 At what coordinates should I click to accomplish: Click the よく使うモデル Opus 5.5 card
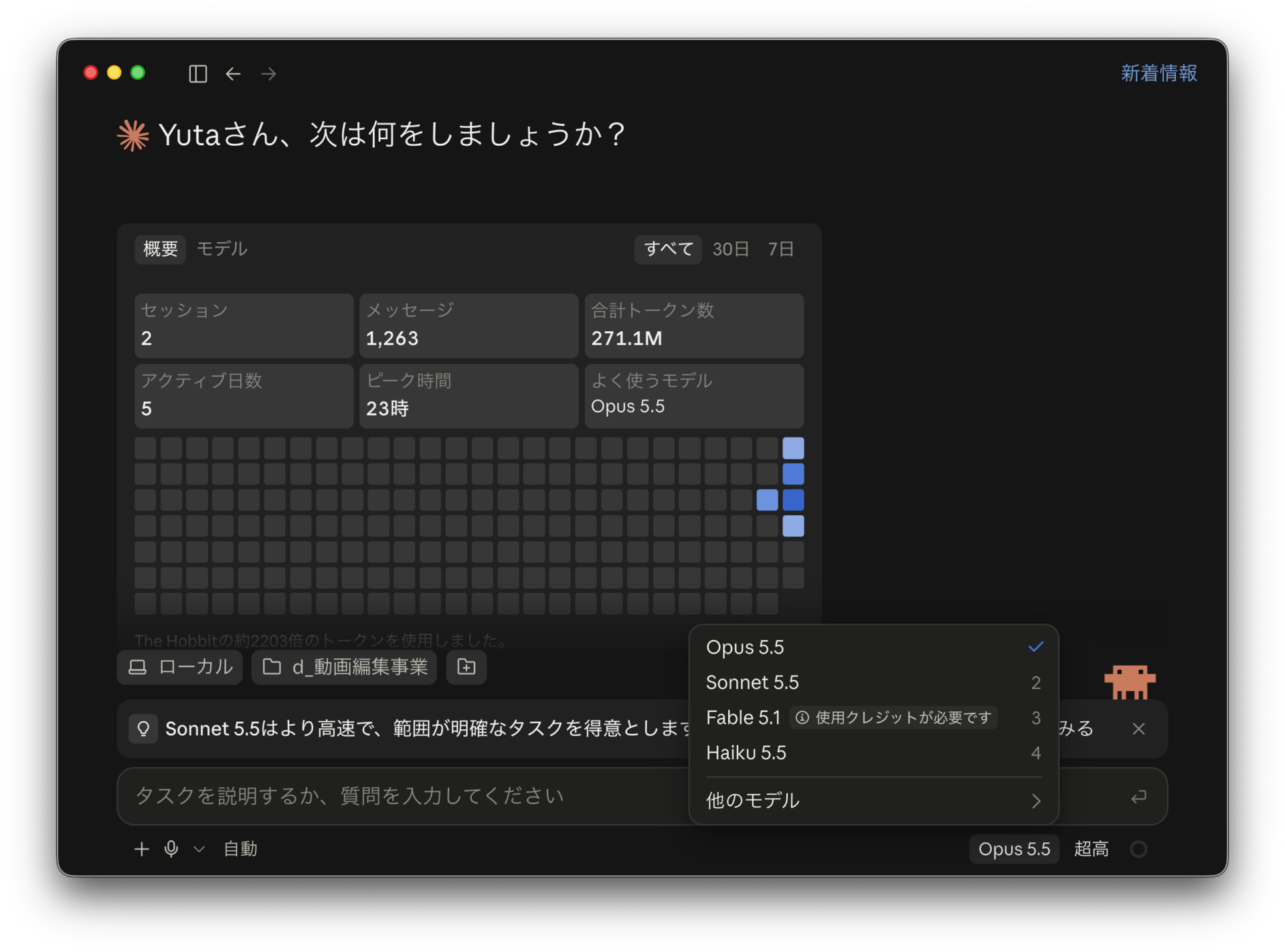(694, 396)
